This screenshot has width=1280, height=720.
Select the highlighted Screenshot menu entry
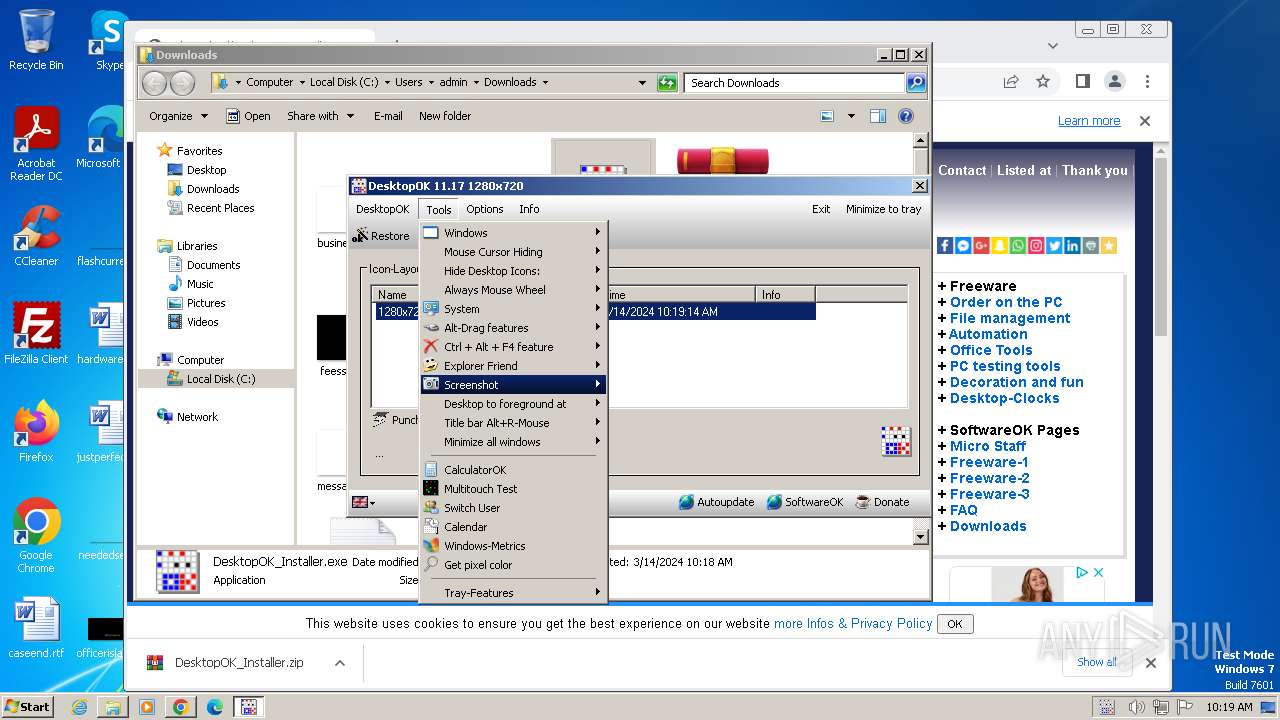[x=513, y=385]
